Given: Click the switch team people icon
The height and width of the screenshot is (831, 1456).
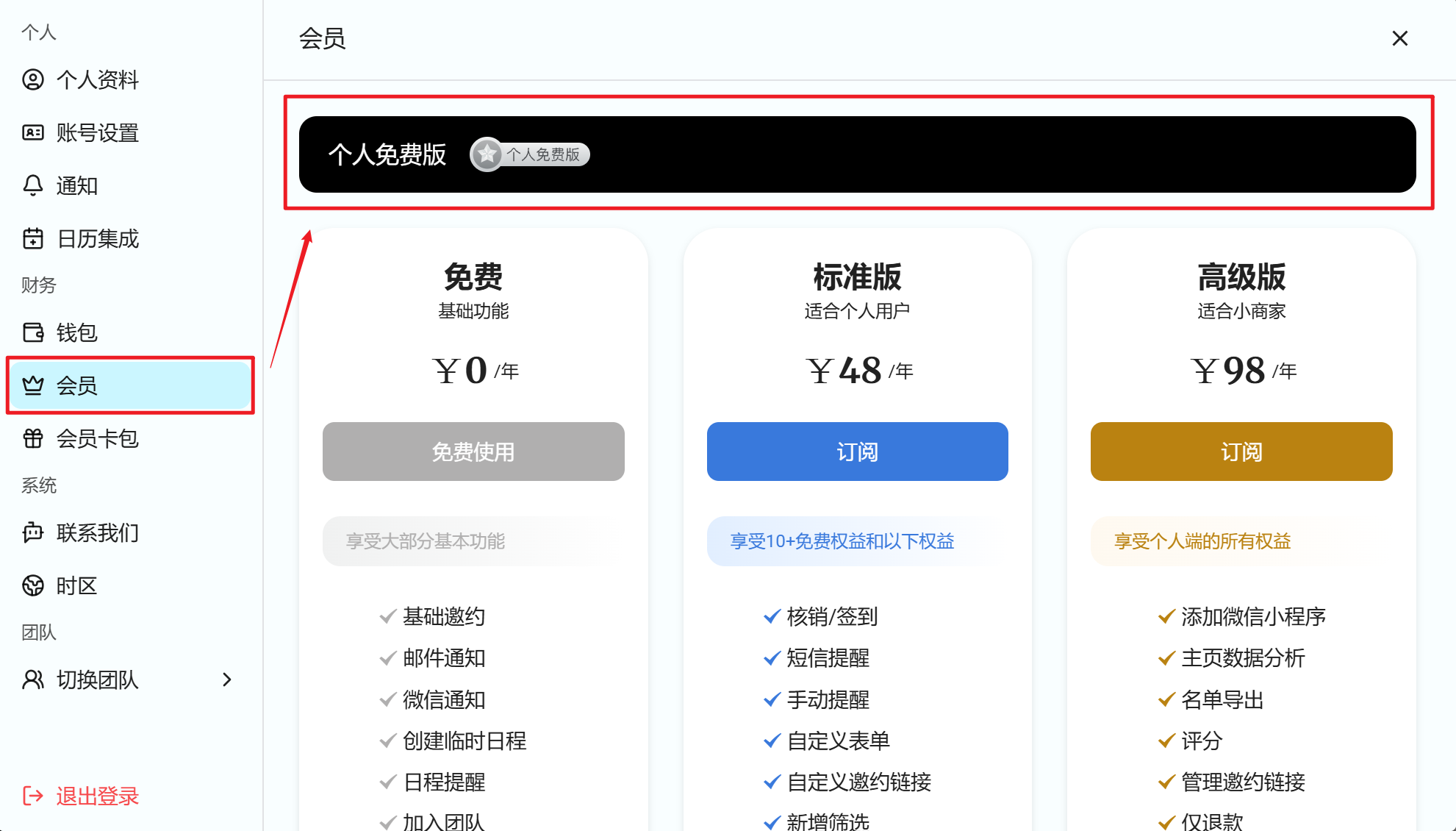Looking at the screenshot, I should [x=33, y=680].
